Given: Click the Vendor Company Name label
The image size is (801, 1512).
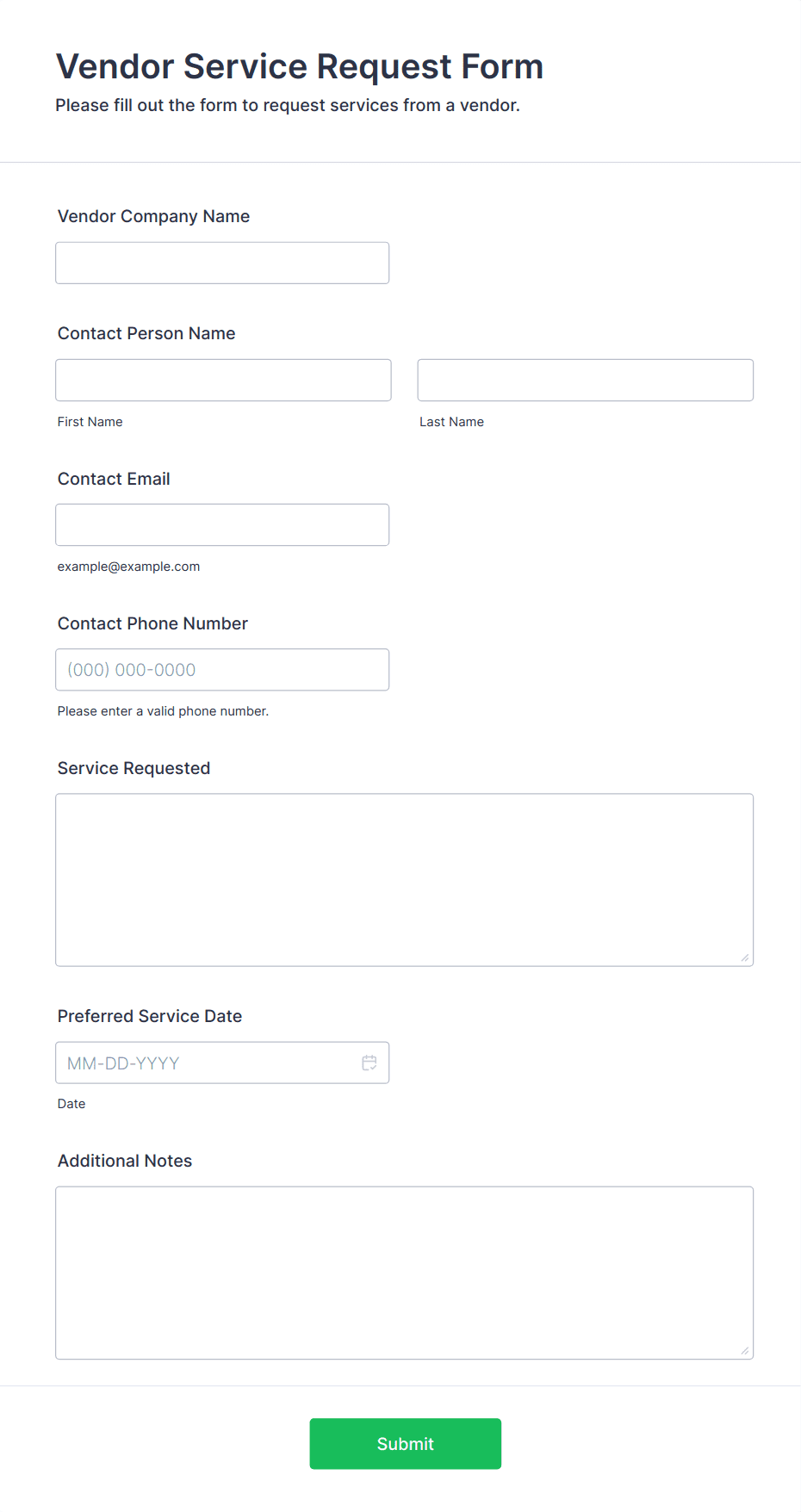Looking at the screenshot, I should [153, 216].
